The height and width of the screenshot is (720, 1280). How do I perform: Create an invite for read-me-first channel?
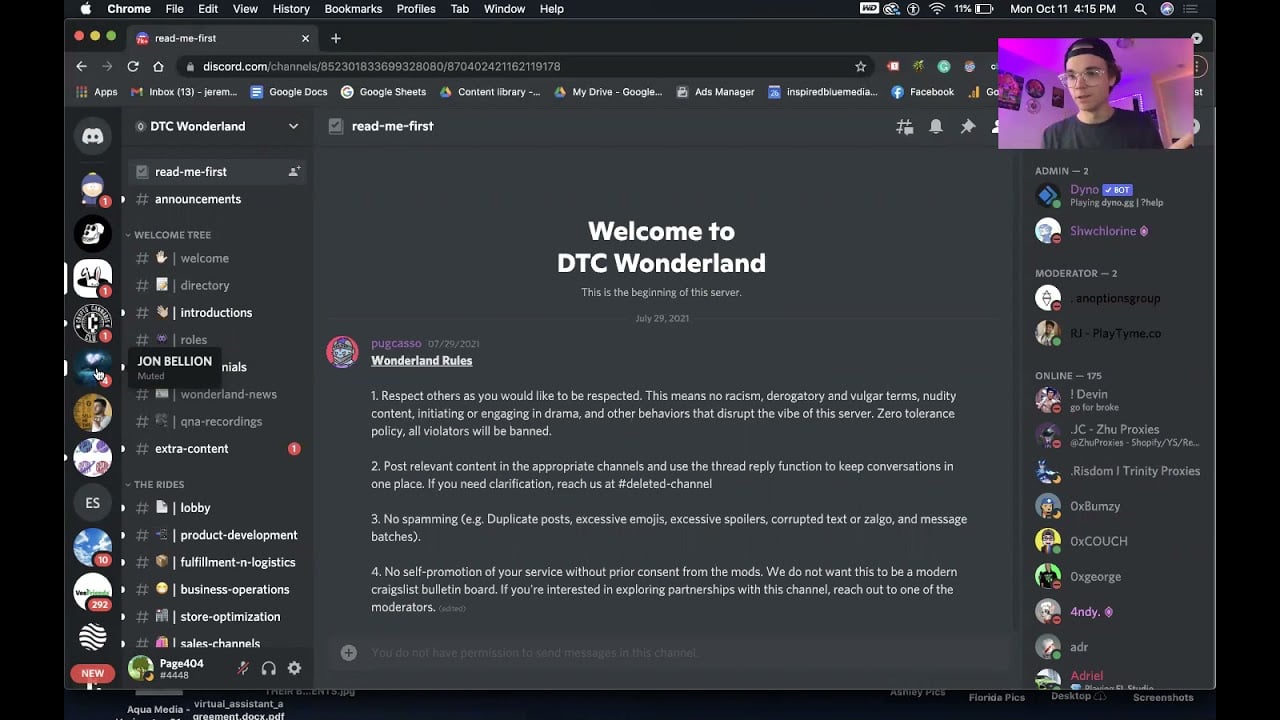coord(294,171)
